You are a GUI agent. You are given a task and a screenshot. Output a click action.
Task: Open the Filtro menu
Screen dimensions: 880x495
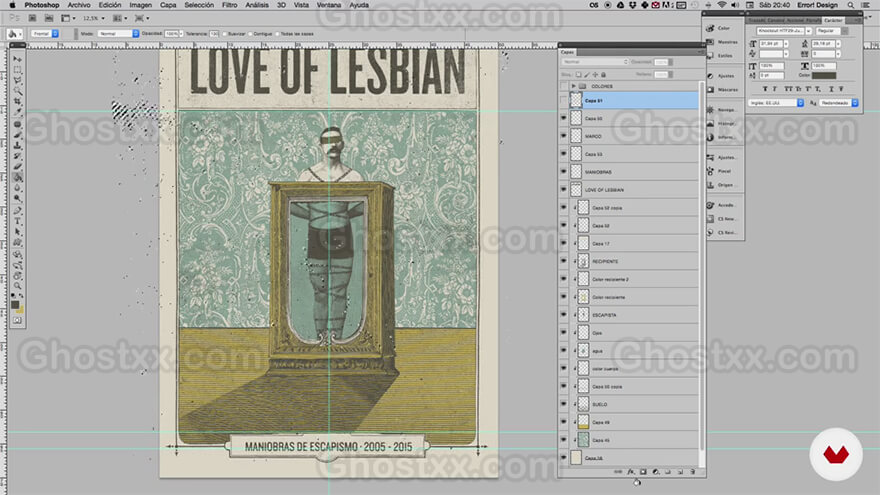229,5
